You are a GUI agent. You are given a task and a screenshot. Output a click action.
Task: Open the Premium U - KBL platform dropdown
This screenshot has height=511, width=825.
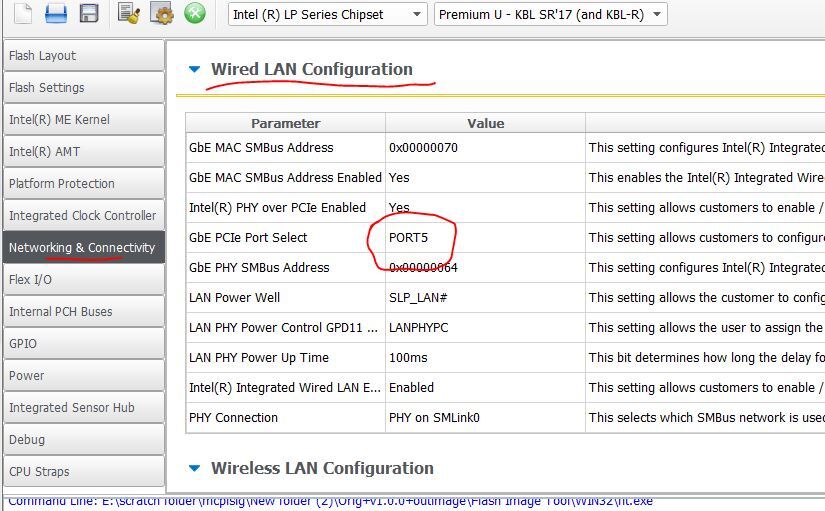click(551, 14)
